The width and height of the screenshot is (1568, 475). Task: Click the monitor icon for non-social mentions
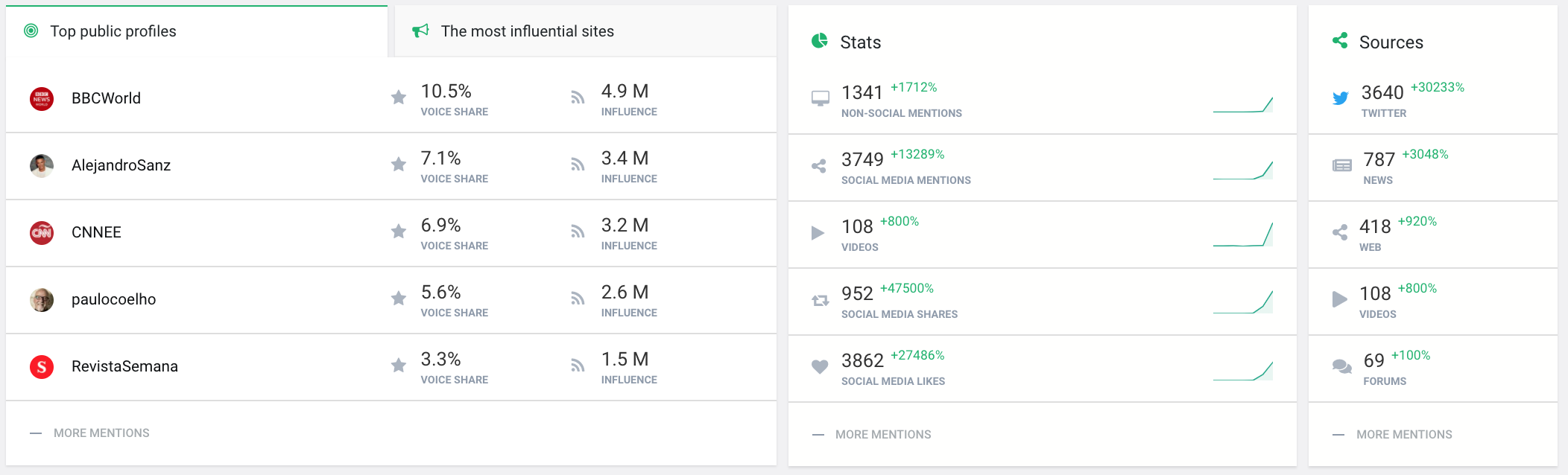click(x=820, y=98)
